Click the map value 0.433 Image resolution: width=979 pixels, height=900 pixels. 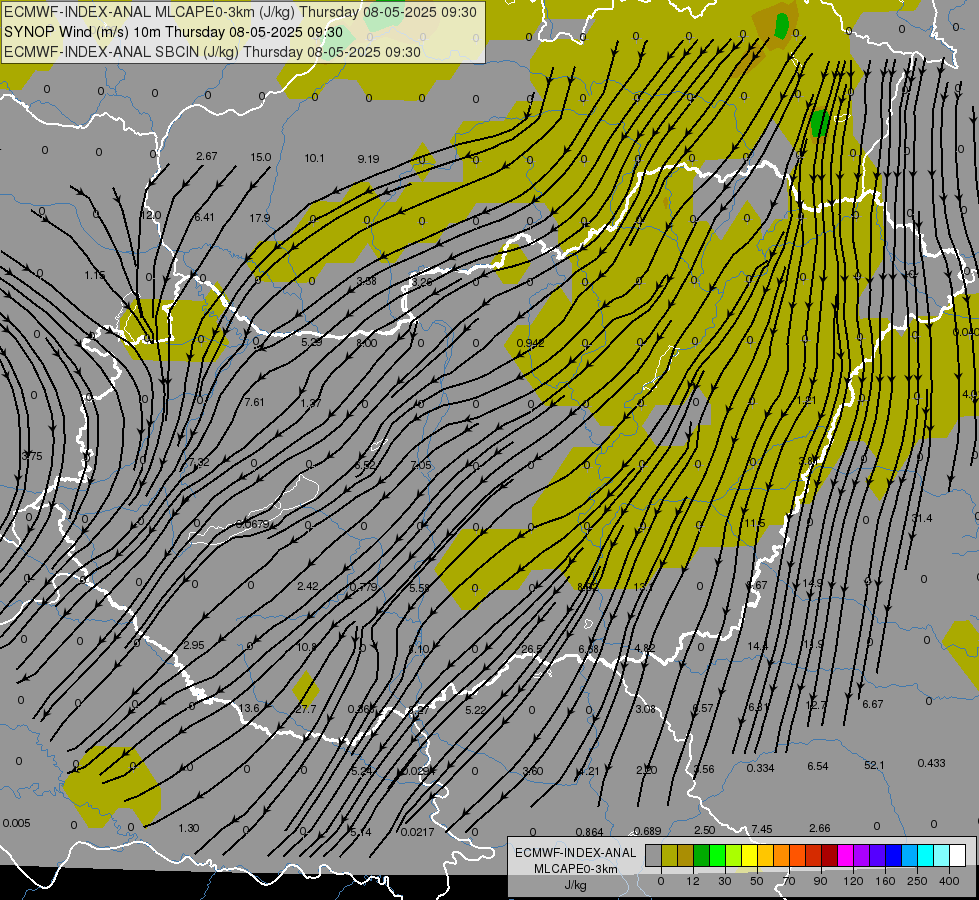point(932,763)
